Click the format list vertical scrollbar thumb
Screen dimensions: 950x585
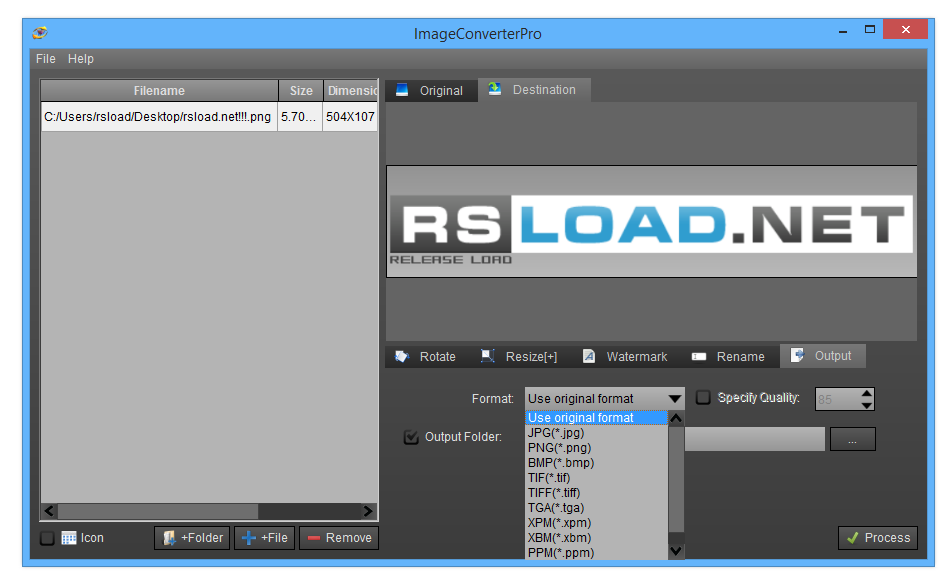coord(676,479)
